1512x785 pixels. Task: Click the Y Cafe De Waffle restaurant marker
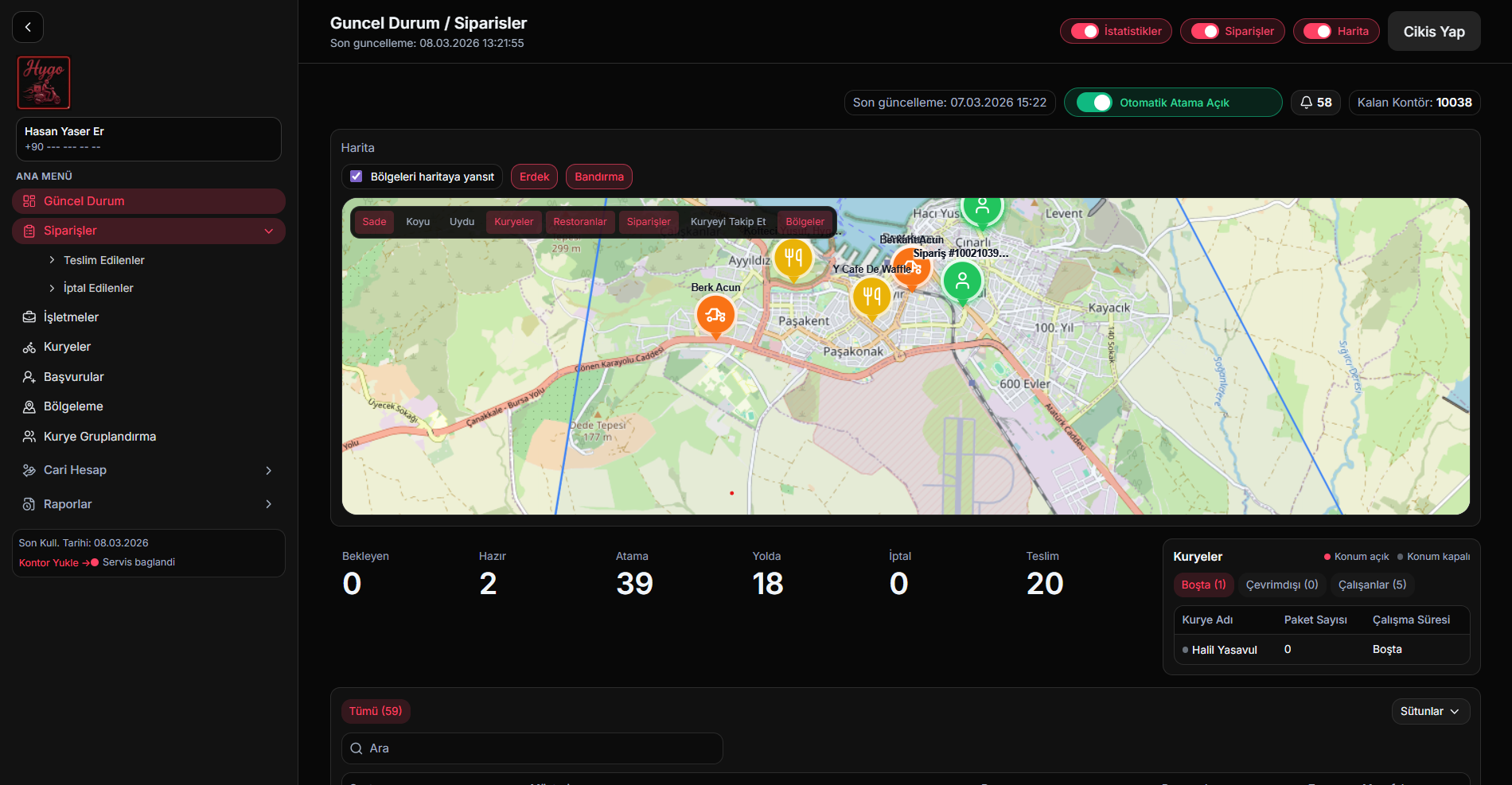pos(871,297)
